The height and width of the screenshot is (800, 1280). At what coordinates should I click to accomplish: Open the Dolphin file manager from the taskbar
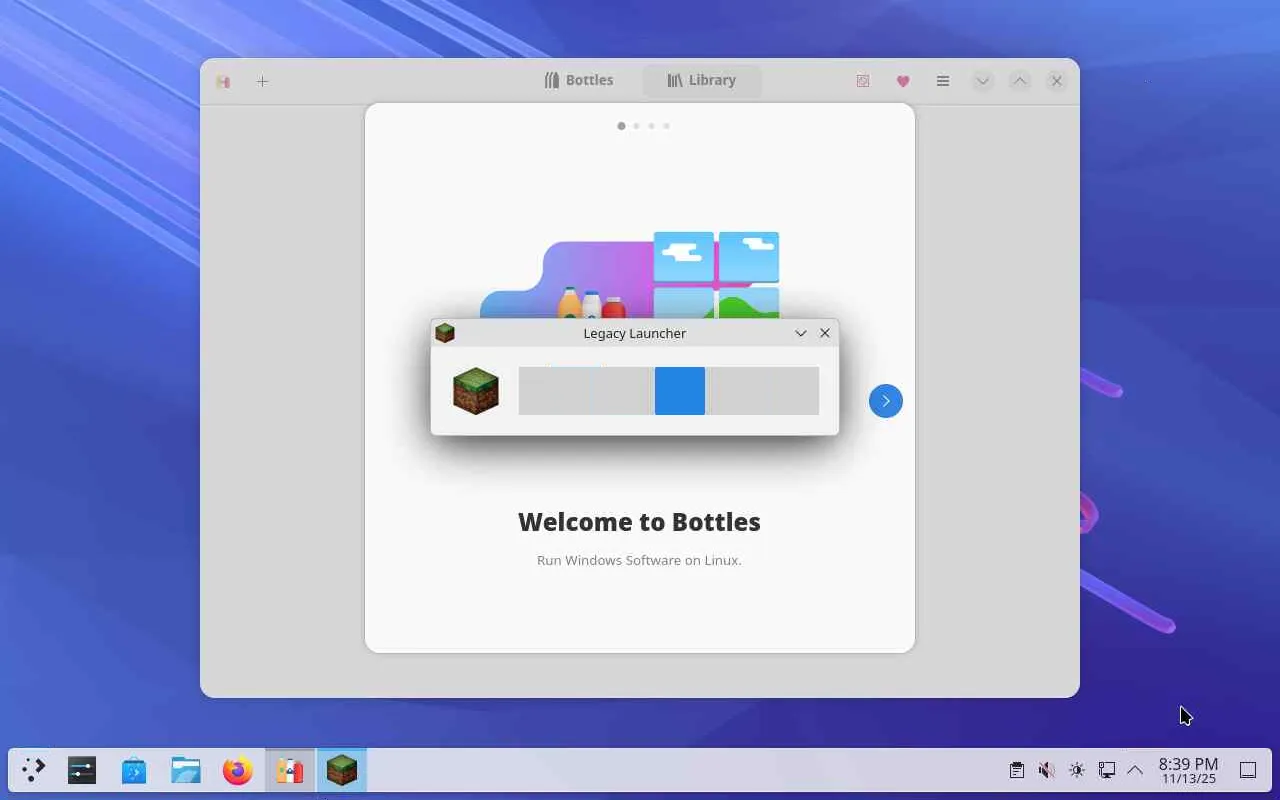tap(186, 770)
